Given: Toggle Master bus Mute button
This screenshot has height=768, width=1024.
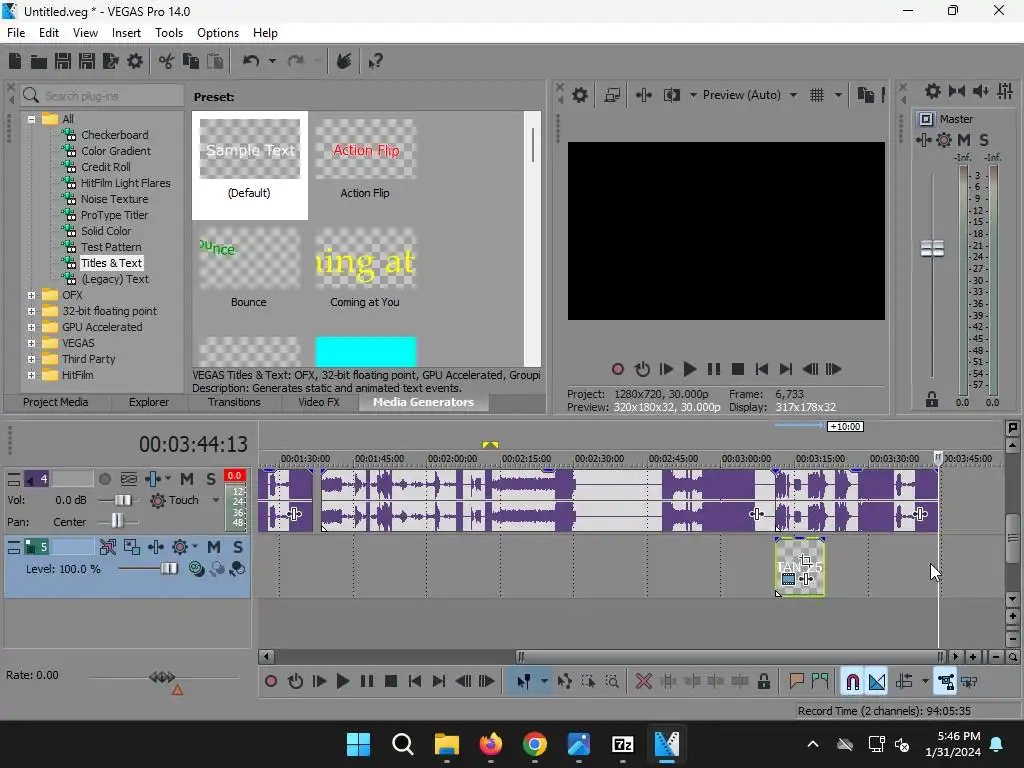Looking at the screenshot, I should point(963,140).
